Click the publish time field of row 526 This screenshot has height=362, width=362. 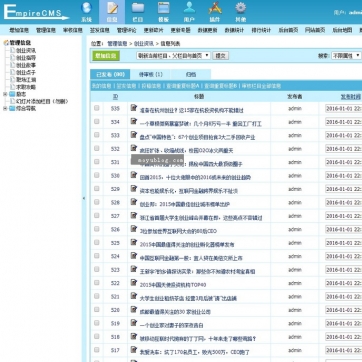343,230
